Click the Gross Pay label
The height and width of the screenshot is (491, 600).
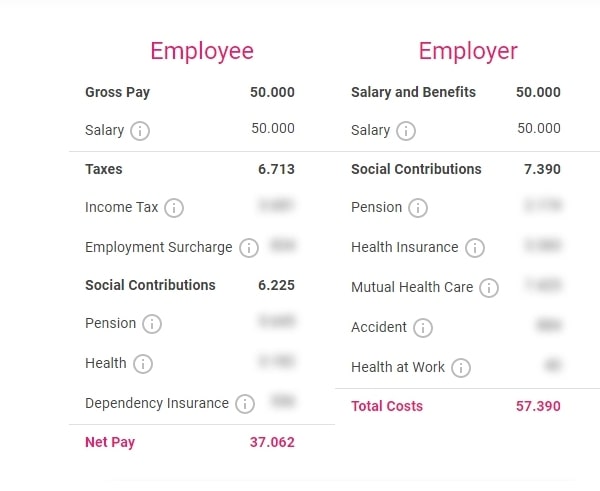click(117, 93)
